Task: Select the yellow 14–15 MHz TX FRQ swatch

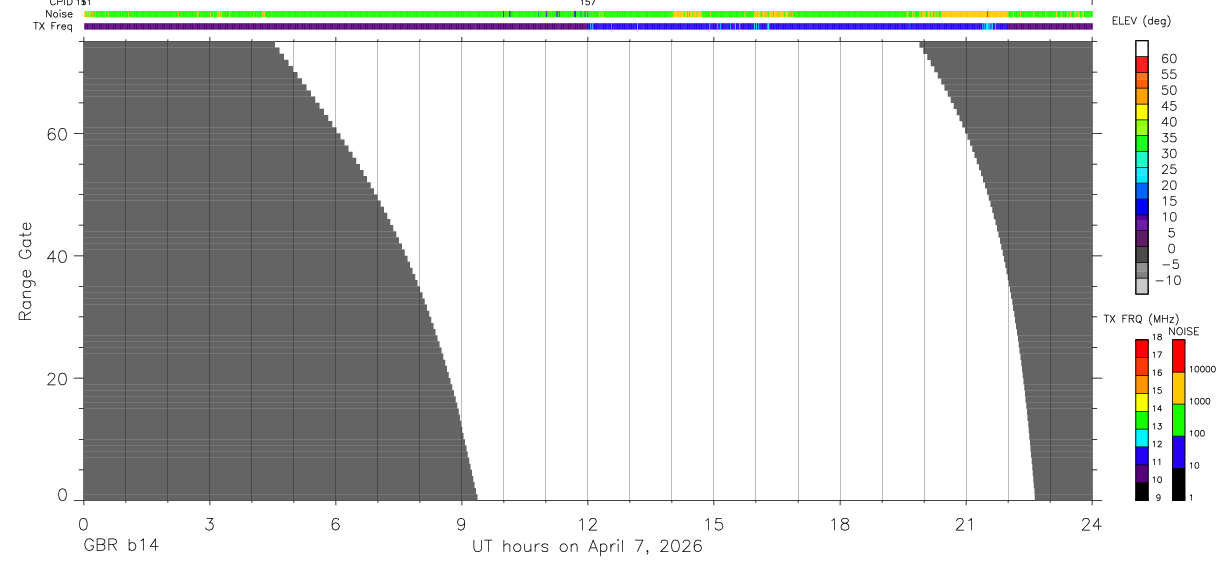Action: [1141, 402]
